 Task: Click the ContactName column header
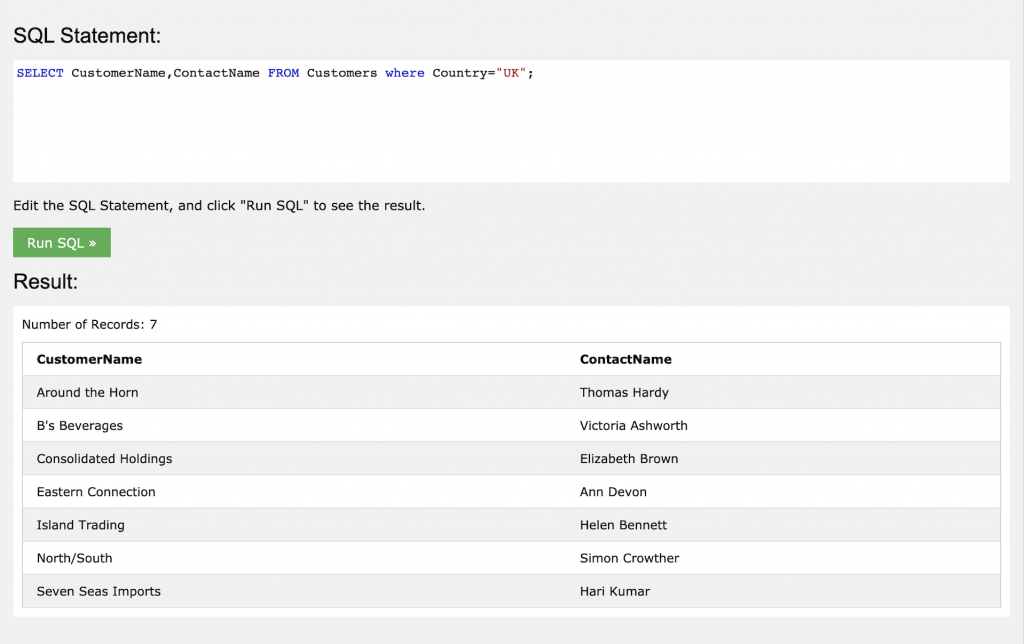point(626,359)
